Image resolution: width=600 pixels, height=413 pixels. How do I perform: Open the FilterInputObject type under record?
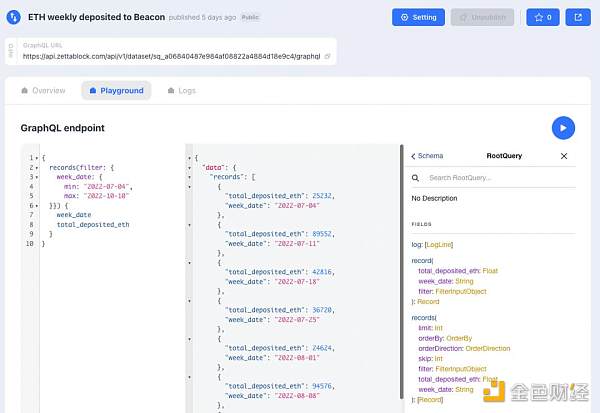coord(461,291)
